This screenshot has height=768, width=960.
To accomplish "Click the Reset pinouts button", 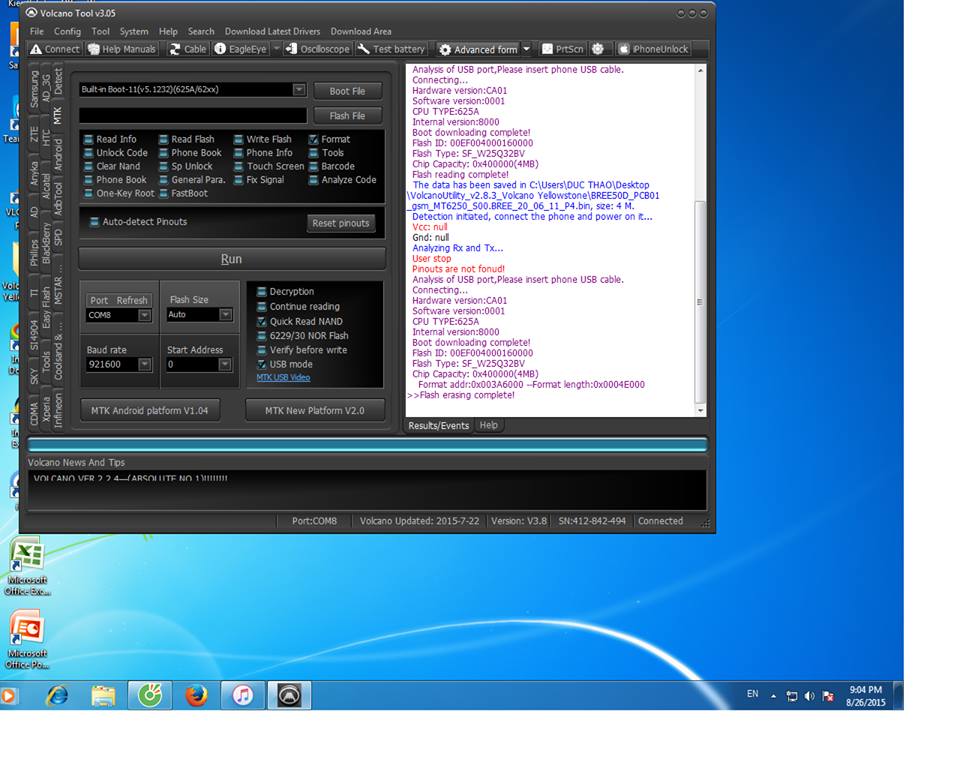I will pyautogui.click(x=340, y=223).
